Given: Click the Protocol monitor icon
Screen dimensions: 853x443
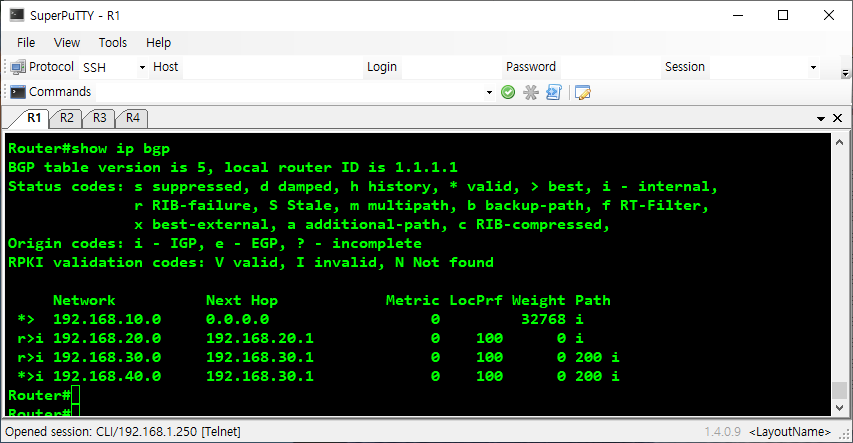Looking at the screenshot, I should (x=18, y=67).
